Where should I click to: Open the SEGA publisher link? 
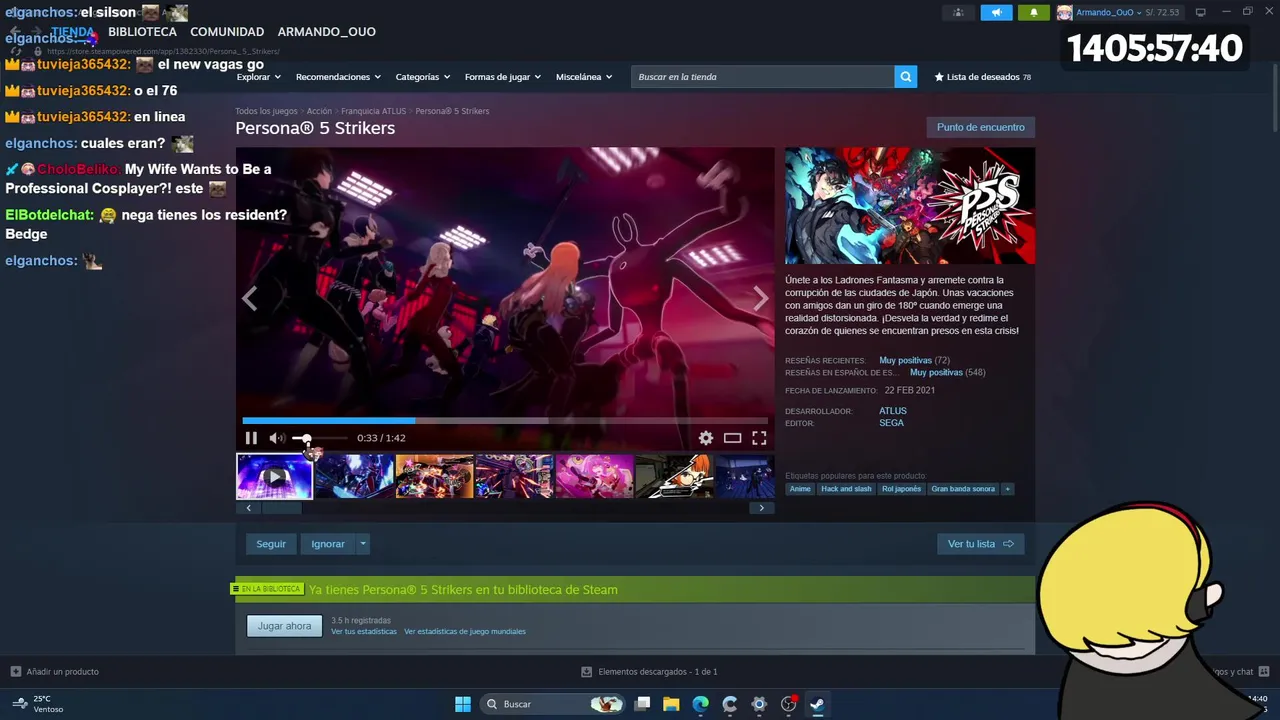[x=891, y=423]
